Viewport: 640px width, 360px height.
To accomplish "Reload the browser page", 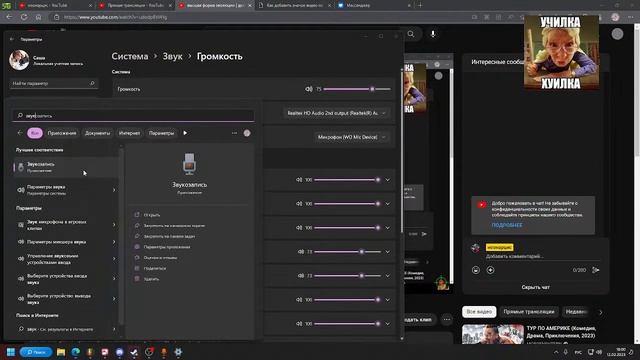I will pyautogui.click(x=24, y=17).
